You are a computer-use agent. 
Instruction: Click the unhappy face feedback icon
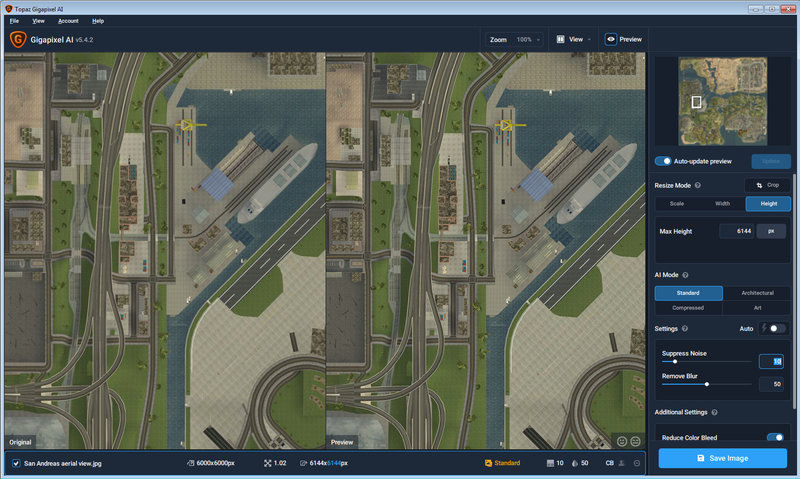635,441
